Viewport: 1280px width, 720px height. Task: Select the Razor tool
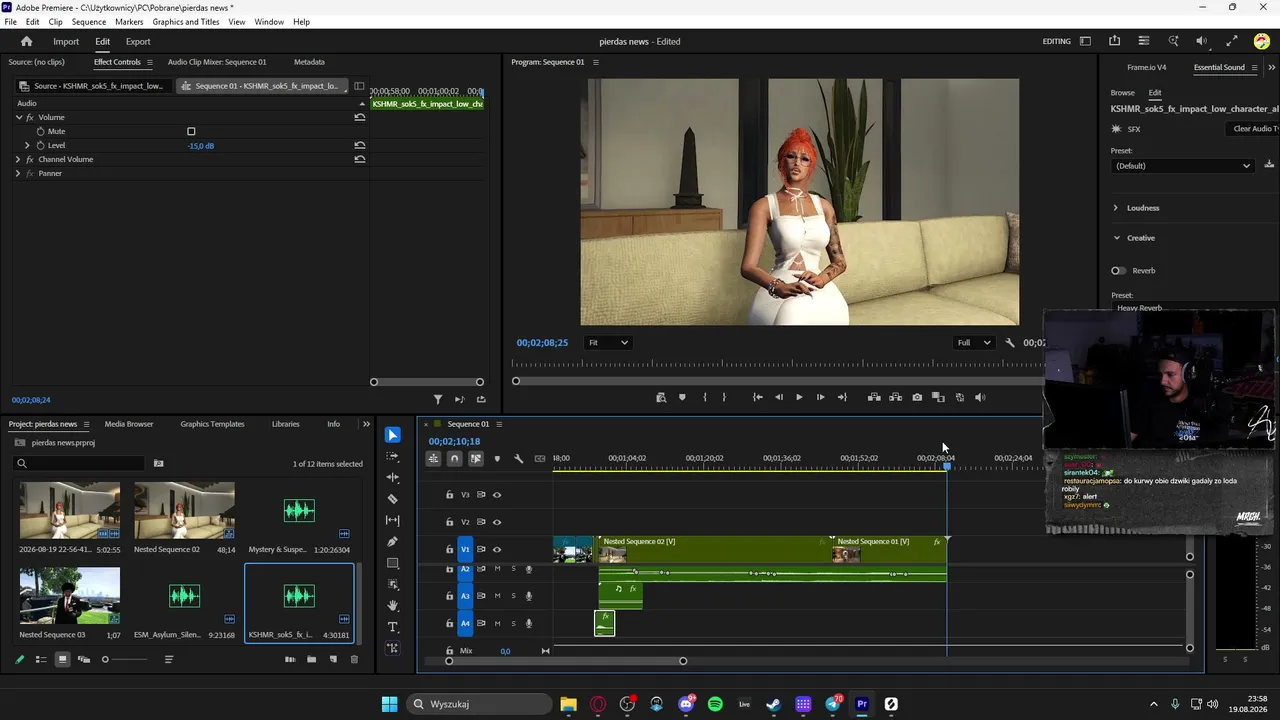(x=393, y=499)
